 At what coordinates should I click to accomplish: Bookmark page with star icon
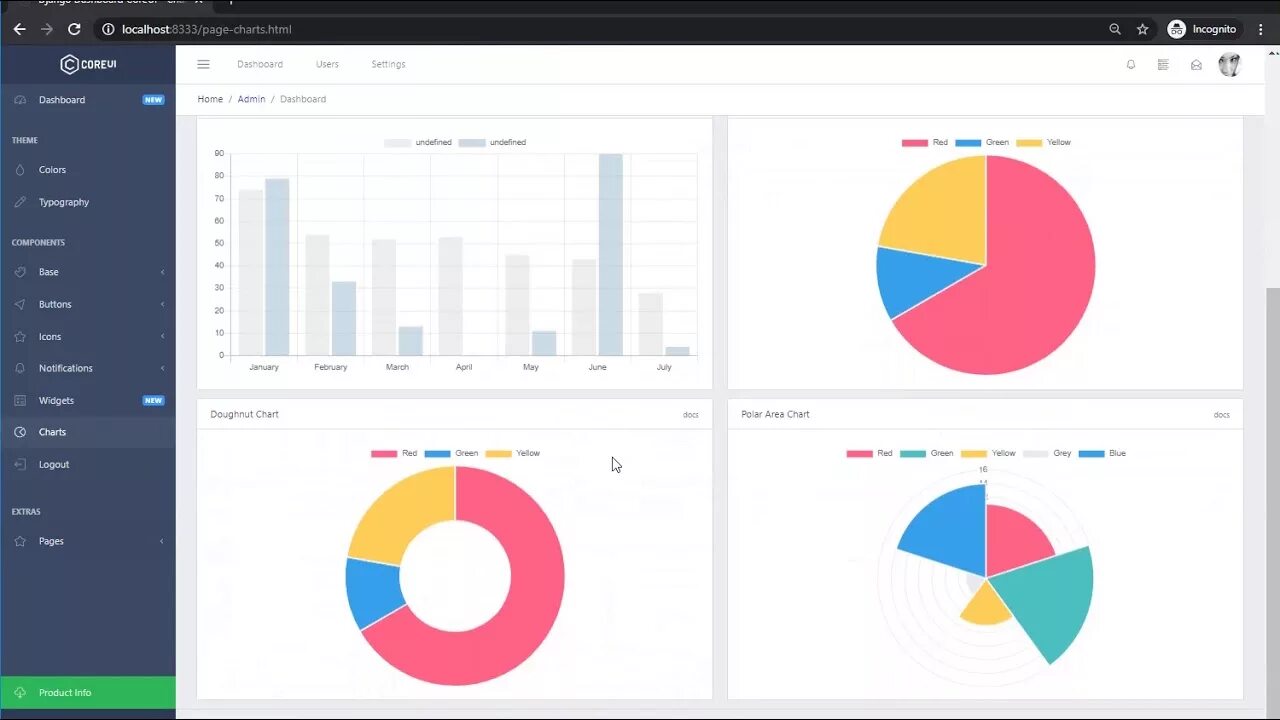1142,29
